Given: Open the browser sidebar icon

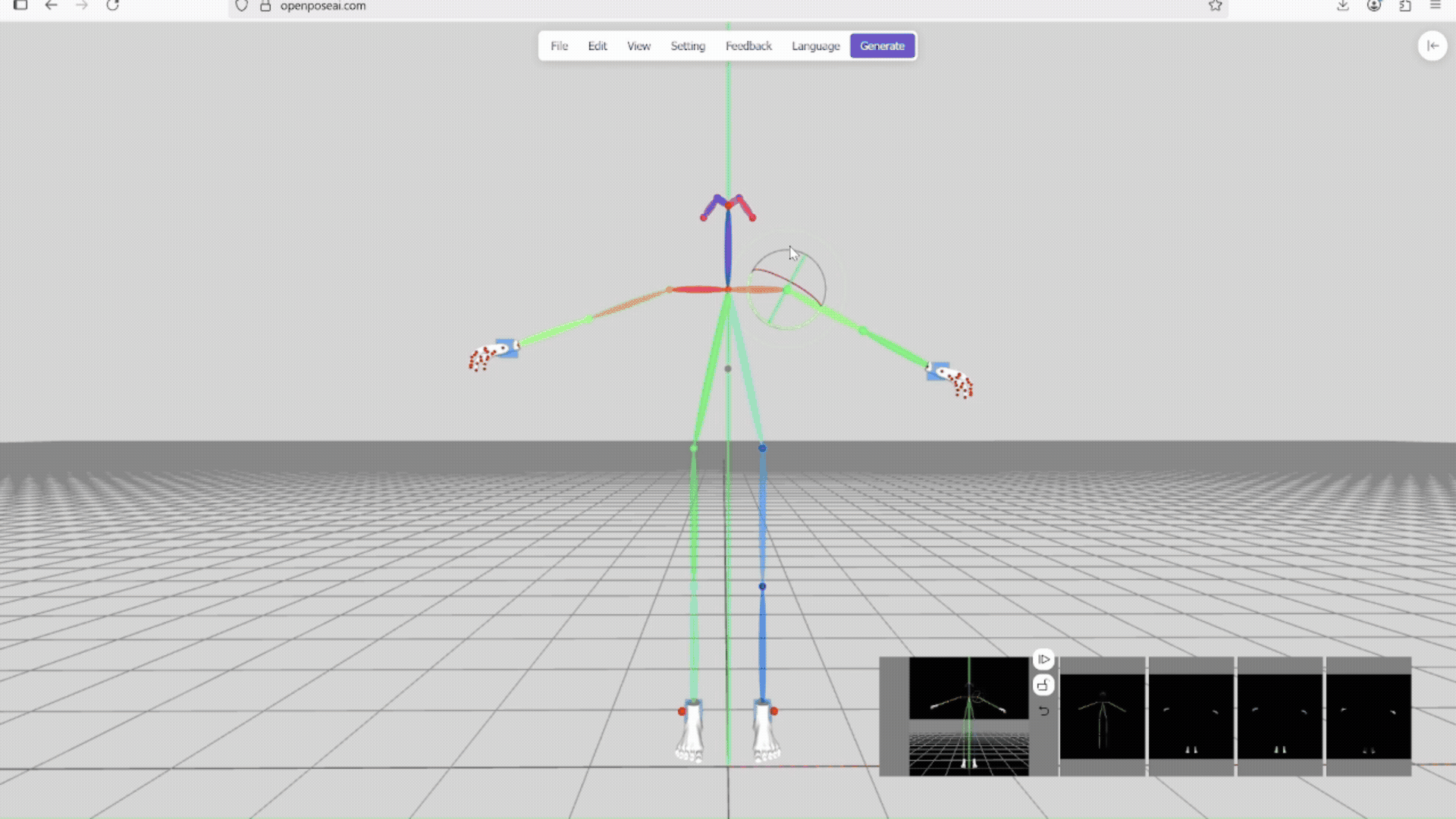Looking at the screenshot, I should [20, 6].
